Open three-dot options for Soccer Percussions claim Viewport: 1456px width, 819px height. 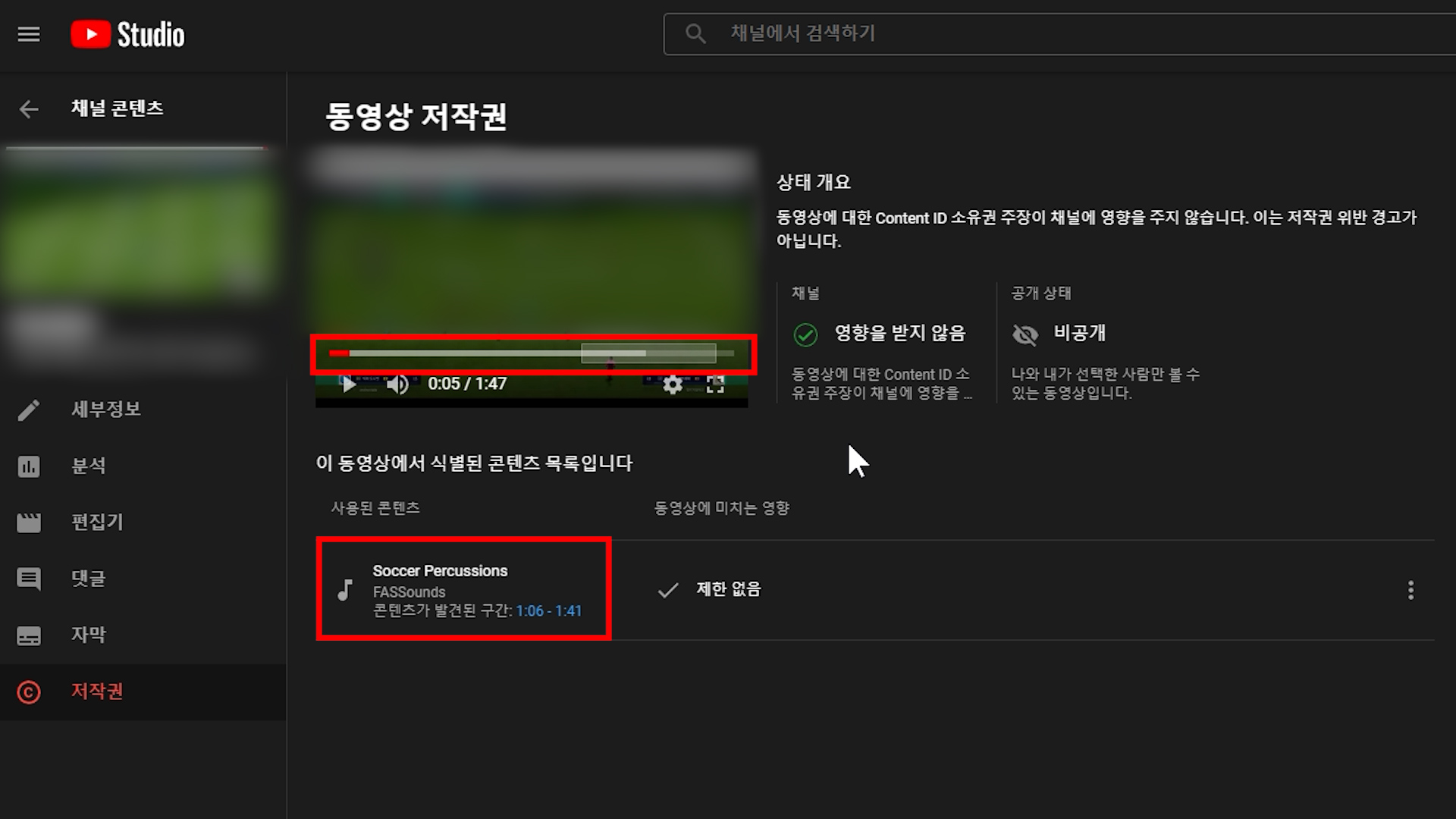(1410, 590)
